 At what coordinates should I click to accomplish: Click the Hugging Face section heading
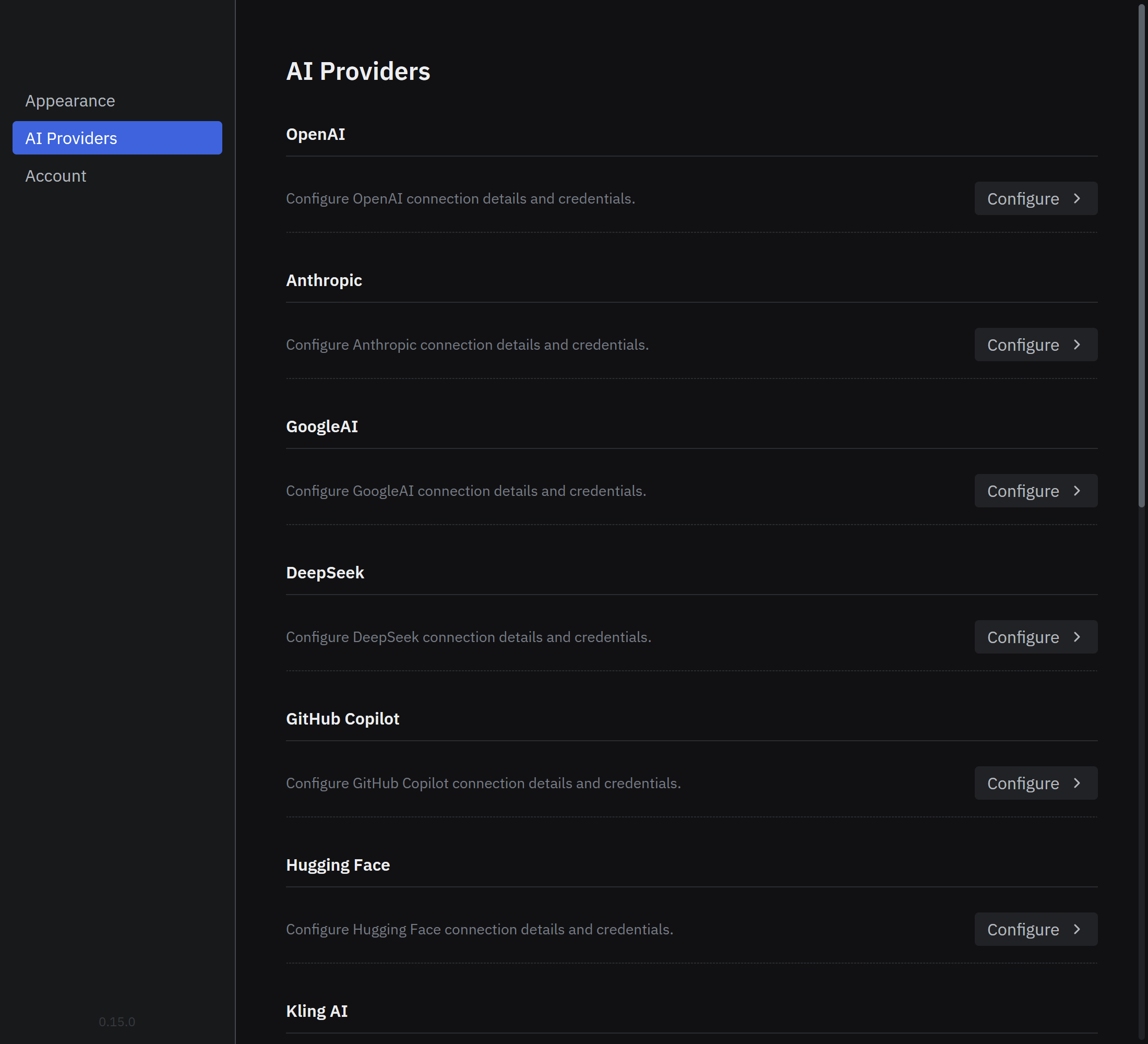coord(338,865)
